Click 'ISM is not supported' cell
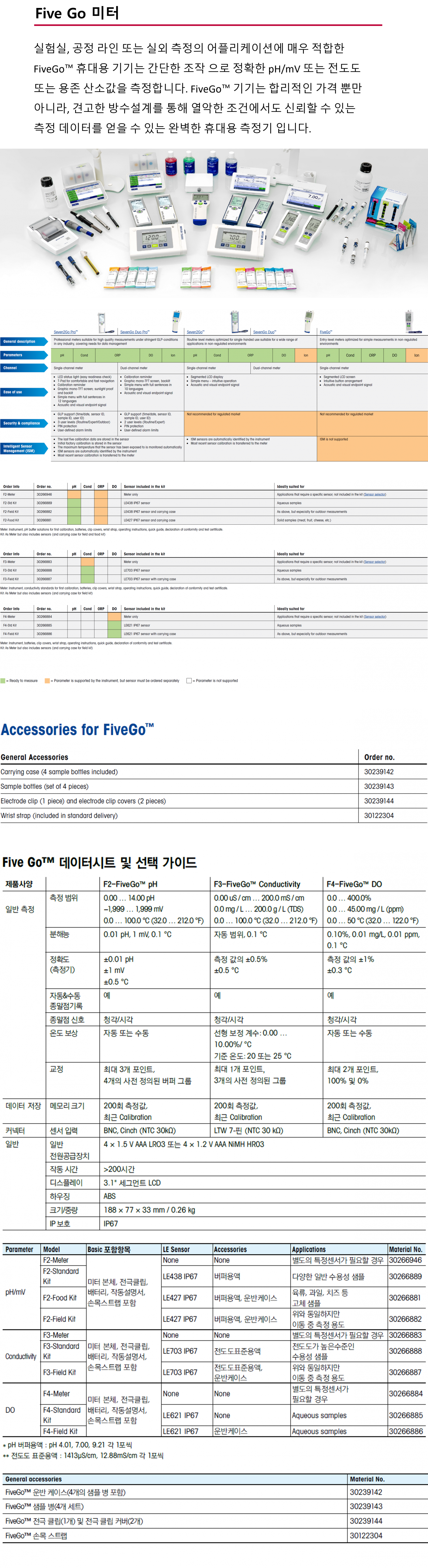 [372, 448]
